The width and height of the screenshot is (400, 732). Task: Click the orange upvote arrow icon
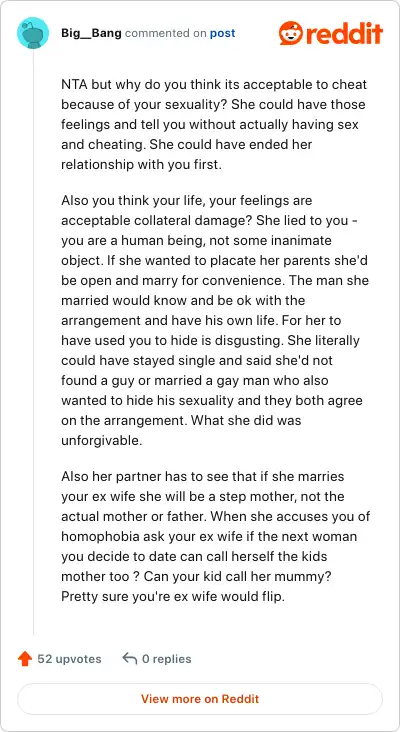(25, 659)
